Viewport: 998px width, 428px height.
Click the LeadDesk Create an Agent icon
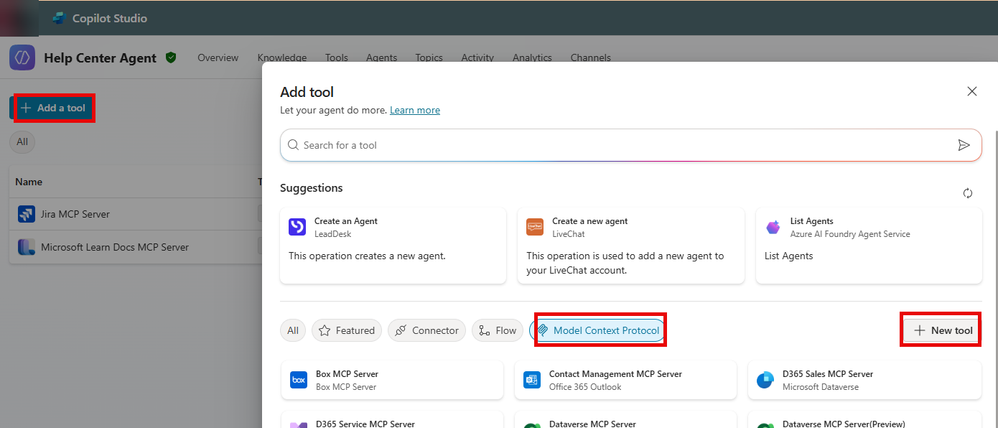point(297,227)
